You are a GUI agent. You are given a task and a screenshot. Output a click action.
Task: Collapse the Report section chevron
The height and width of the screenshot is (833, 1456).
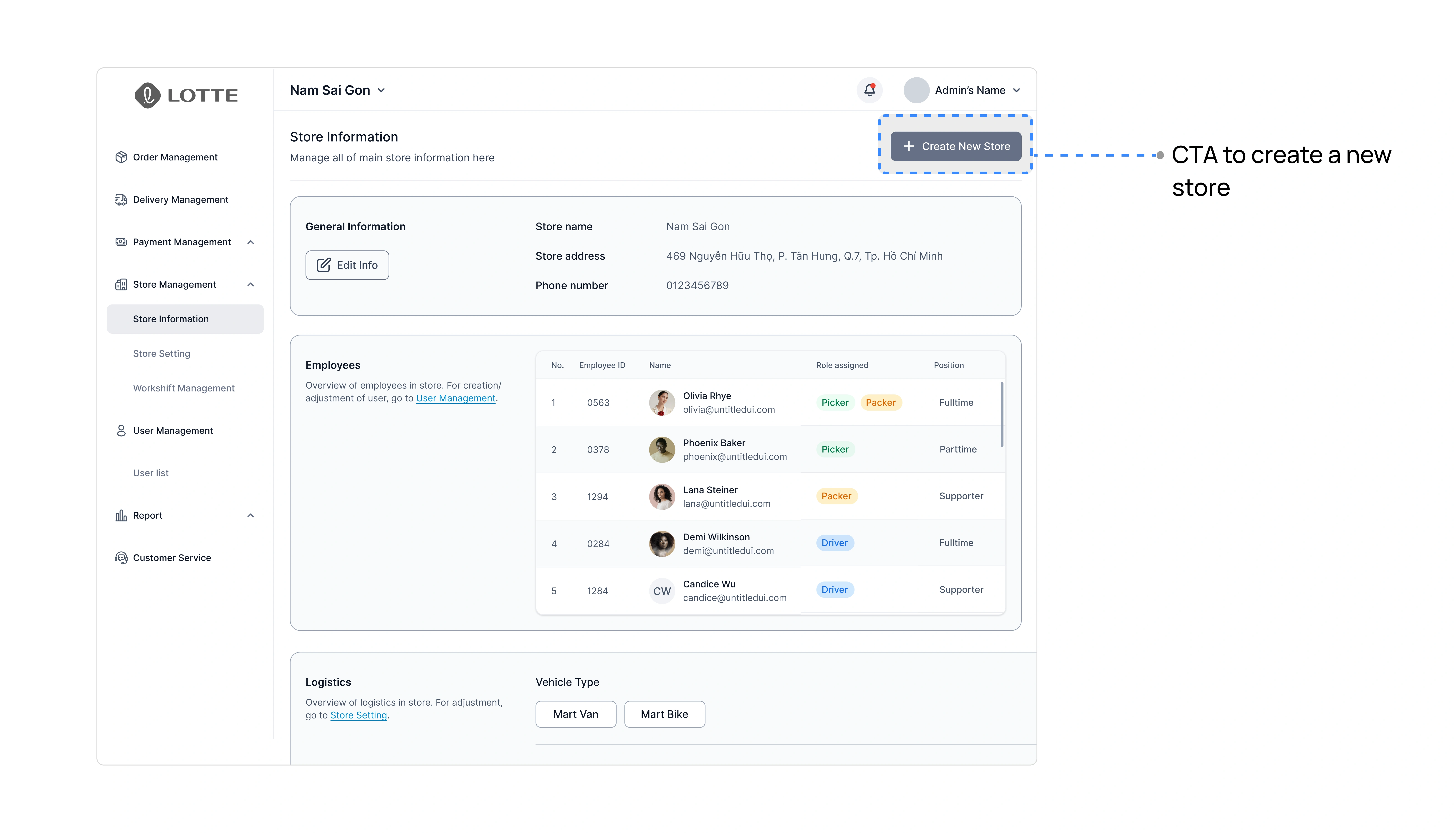(250, 516)
